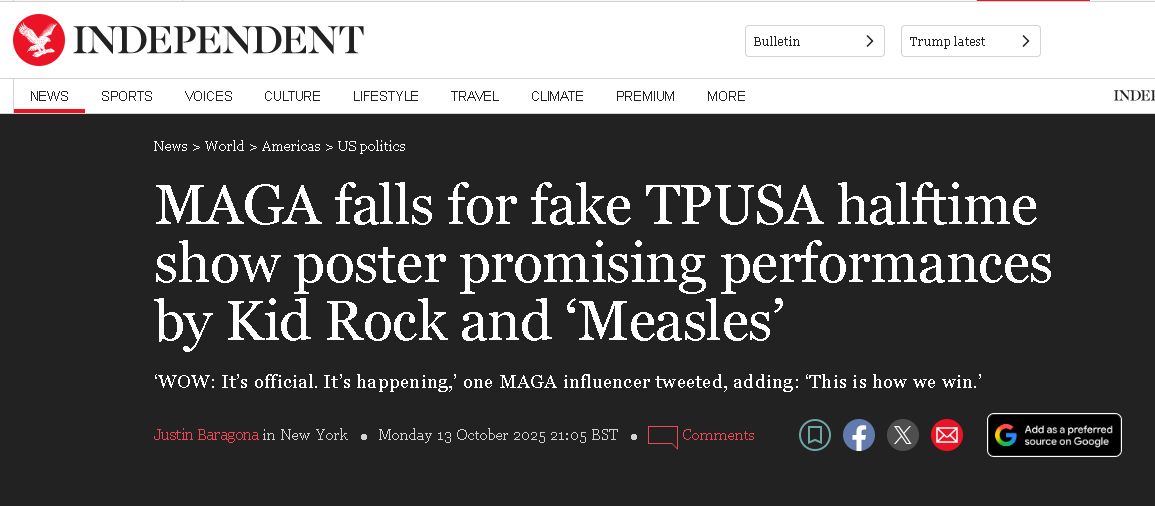Click the comments speech bubble icon
Screen dimensions: 1155x506
coord(662,436)
